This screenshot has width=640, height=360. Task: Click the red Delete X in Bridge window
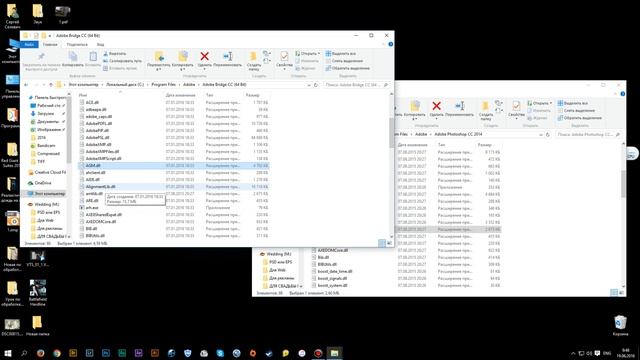pos(204,56)
